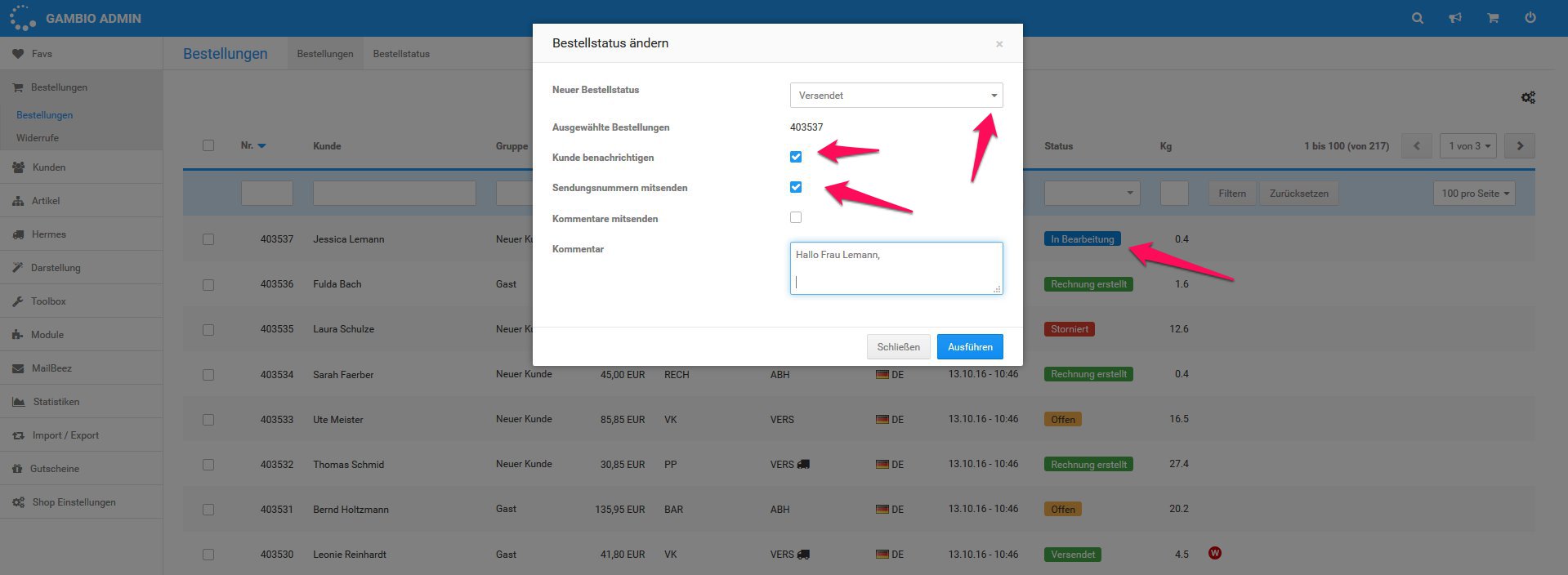The height and width of the screenshot is (575, 1568).
Task: Click the shopping cart icon in header
Action: [1493, 18]
